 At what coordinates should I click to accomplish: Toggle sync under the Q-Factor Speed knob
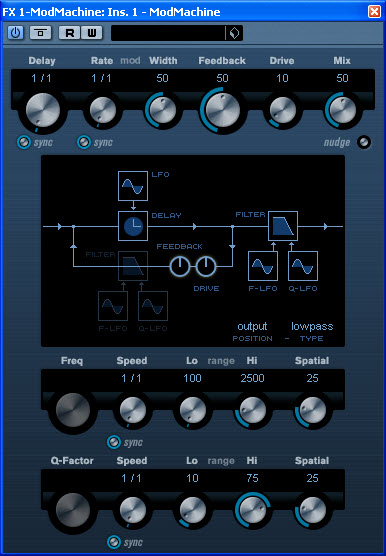pos(114,542)
